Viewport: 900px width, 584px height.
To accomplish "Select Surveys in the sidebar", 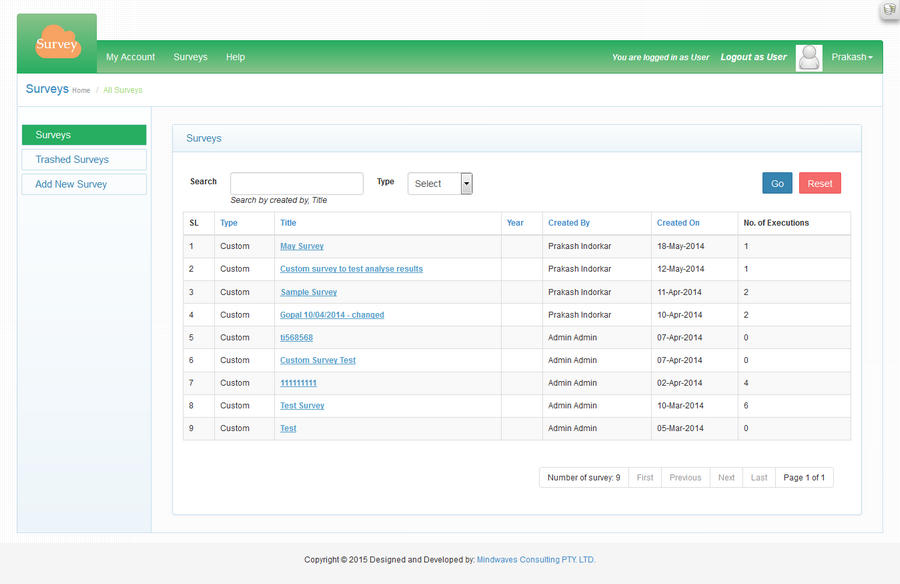I will [x=84, y=135].
